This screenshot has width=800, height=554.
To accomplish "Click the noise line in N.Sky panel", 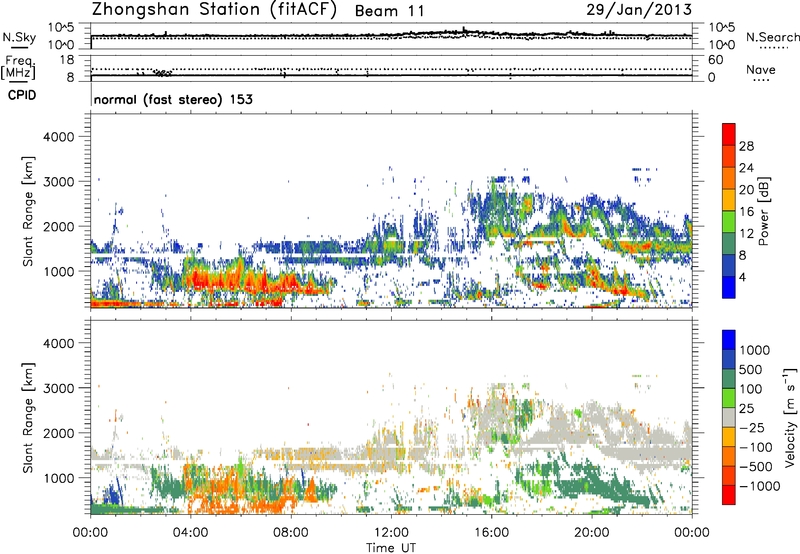I will [x=391, y=35].
